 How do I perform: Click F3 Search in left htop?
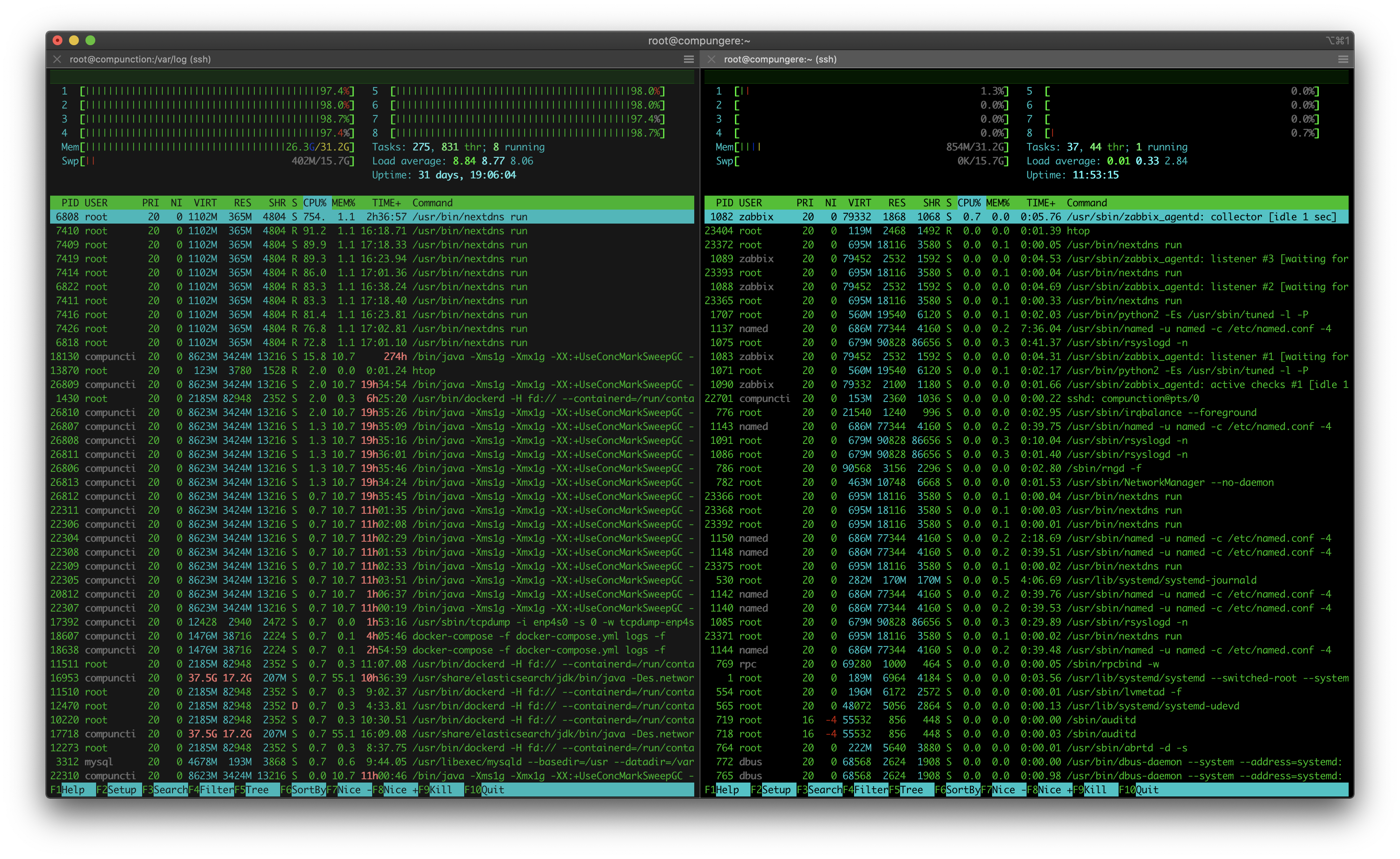click(165, 790)
